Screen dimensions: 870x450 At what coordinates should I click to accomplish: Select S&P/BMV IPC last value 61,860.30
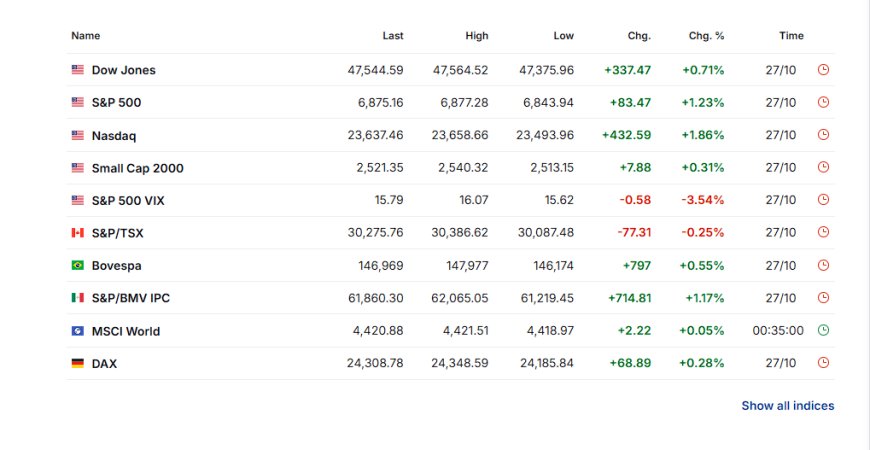pyautogui.click(x=376, y=298)
